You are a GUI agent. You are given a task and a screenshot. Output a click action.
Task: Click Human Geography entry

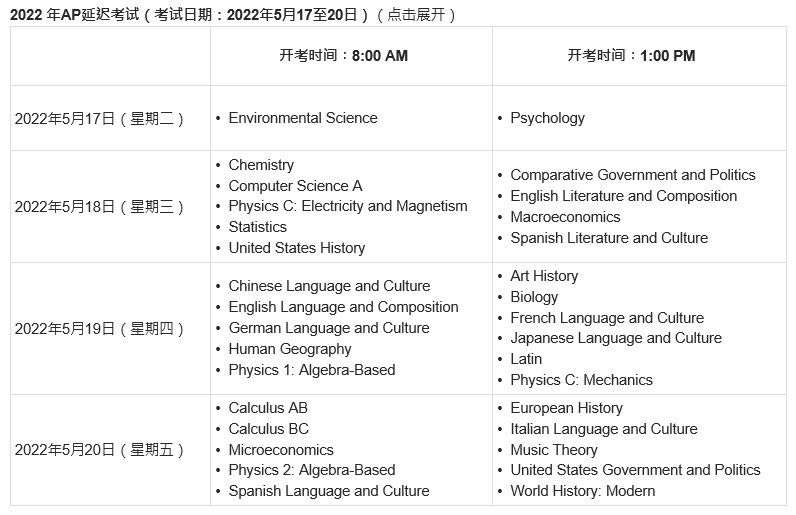click(290, 349)
